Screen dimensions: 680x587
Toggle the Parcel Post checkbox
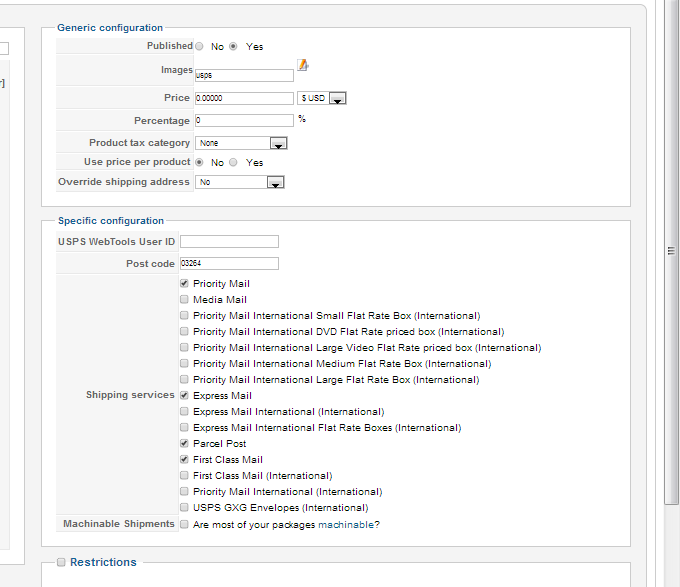click(184, 444)
